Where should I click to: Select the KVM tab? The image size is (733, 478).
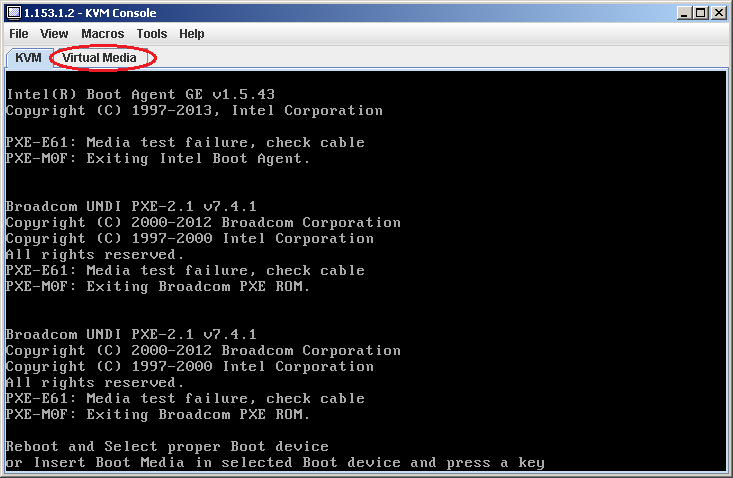28,58
